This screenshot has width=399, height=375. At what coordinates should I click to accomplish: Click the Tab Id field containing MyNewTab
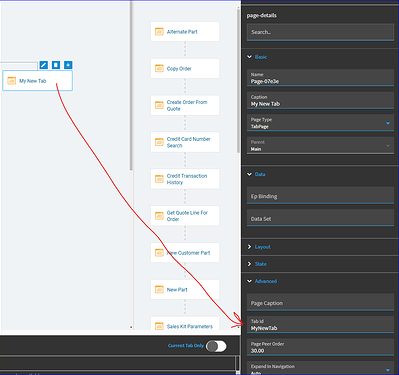pos(320,324)
